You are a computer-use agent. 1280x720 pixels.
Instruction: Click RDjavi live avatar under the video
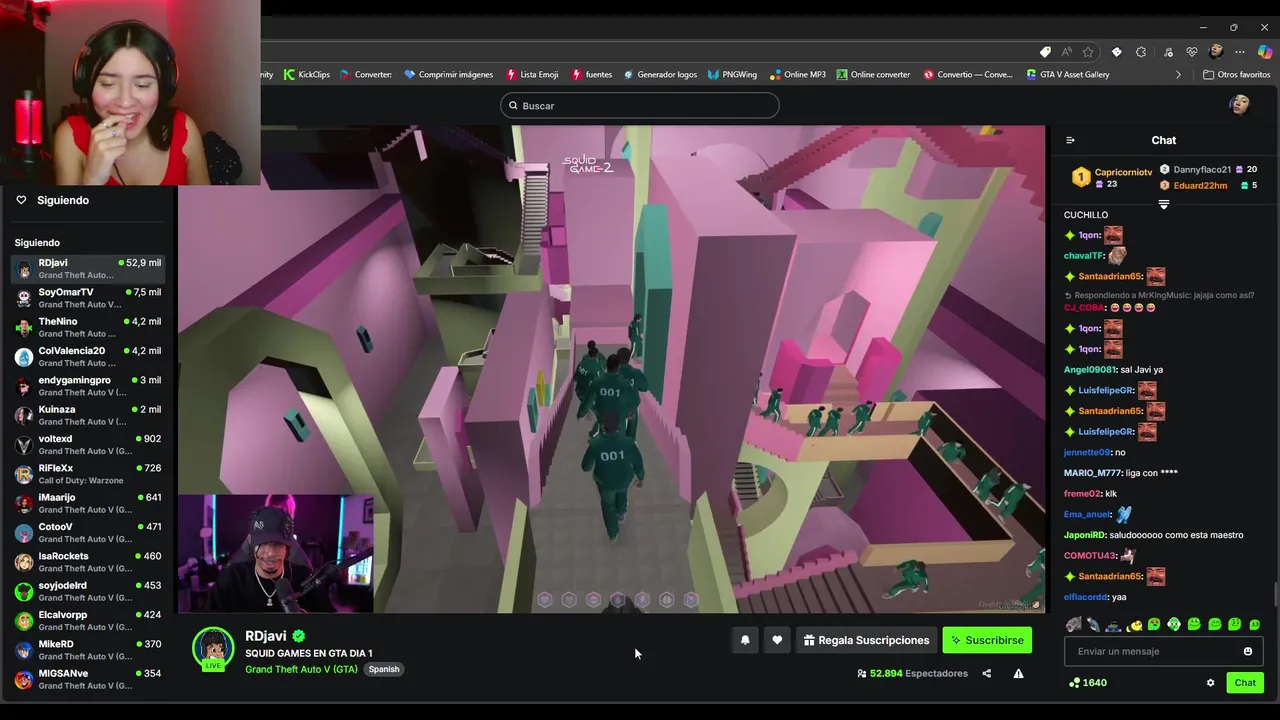point(213,649)
